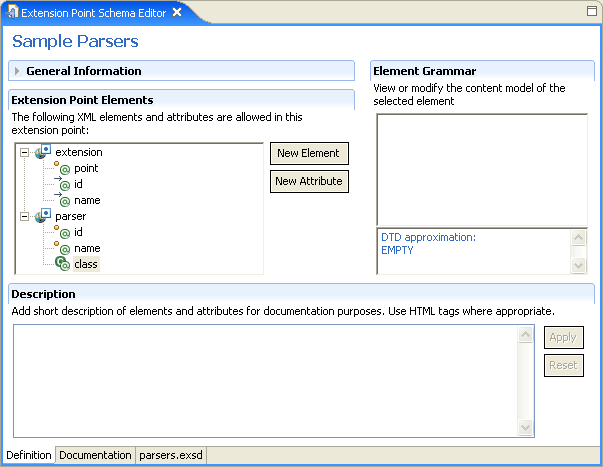Click the Reset button
The width and height of the screenshot is (603, 467).
[563, 365]
